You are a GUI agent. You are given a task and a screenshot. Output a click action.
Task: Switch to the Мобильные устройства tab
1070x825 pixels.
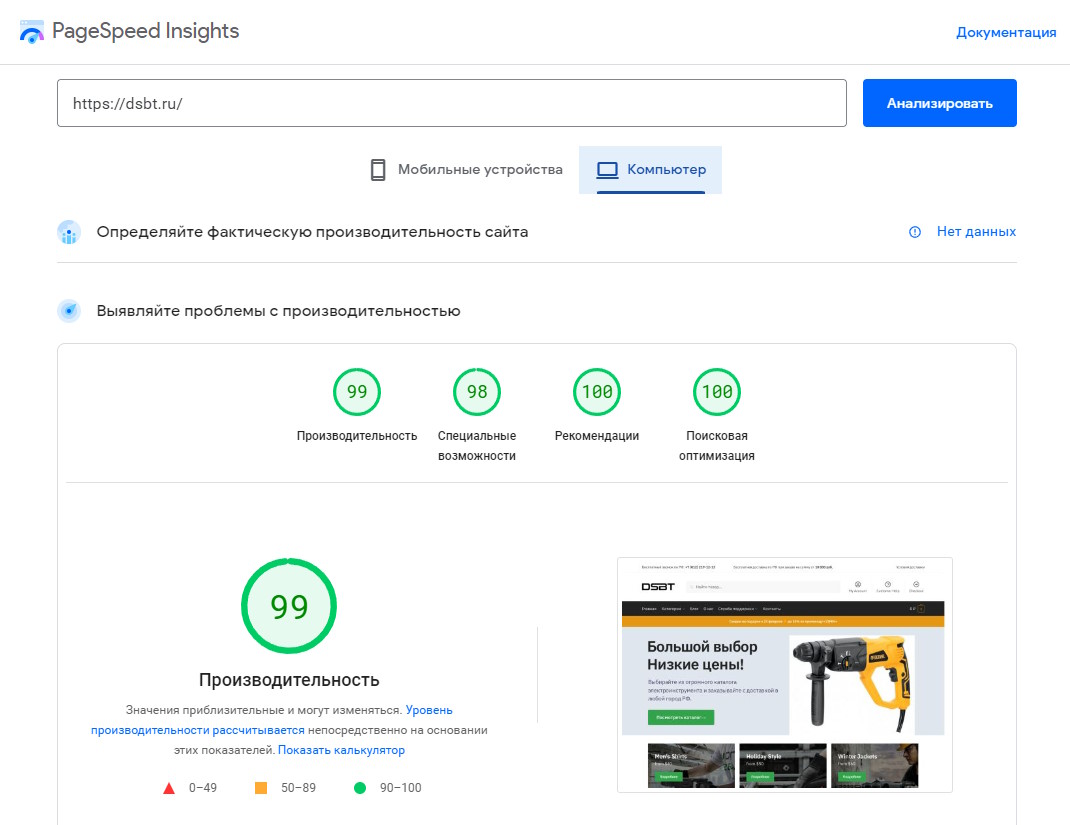pyautogui.click(x=467, y=170)
